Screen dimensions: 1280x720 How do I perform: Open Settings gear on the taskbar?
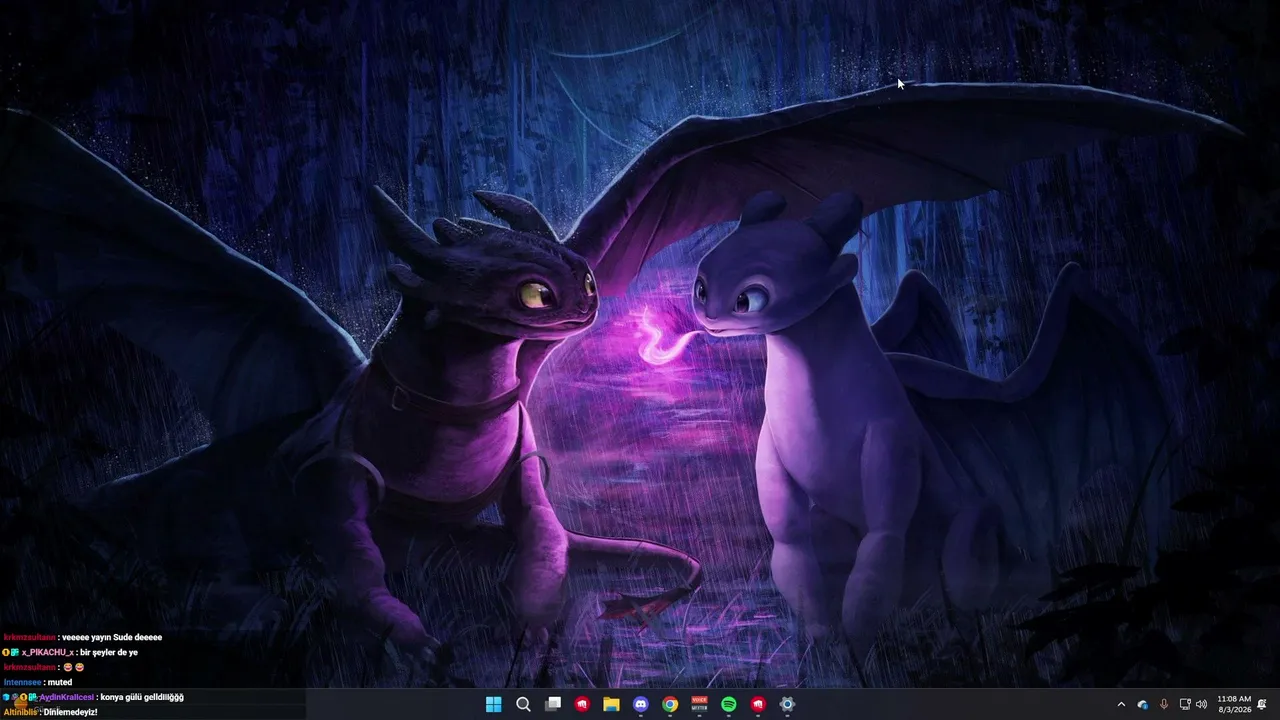tap(787, 704)
